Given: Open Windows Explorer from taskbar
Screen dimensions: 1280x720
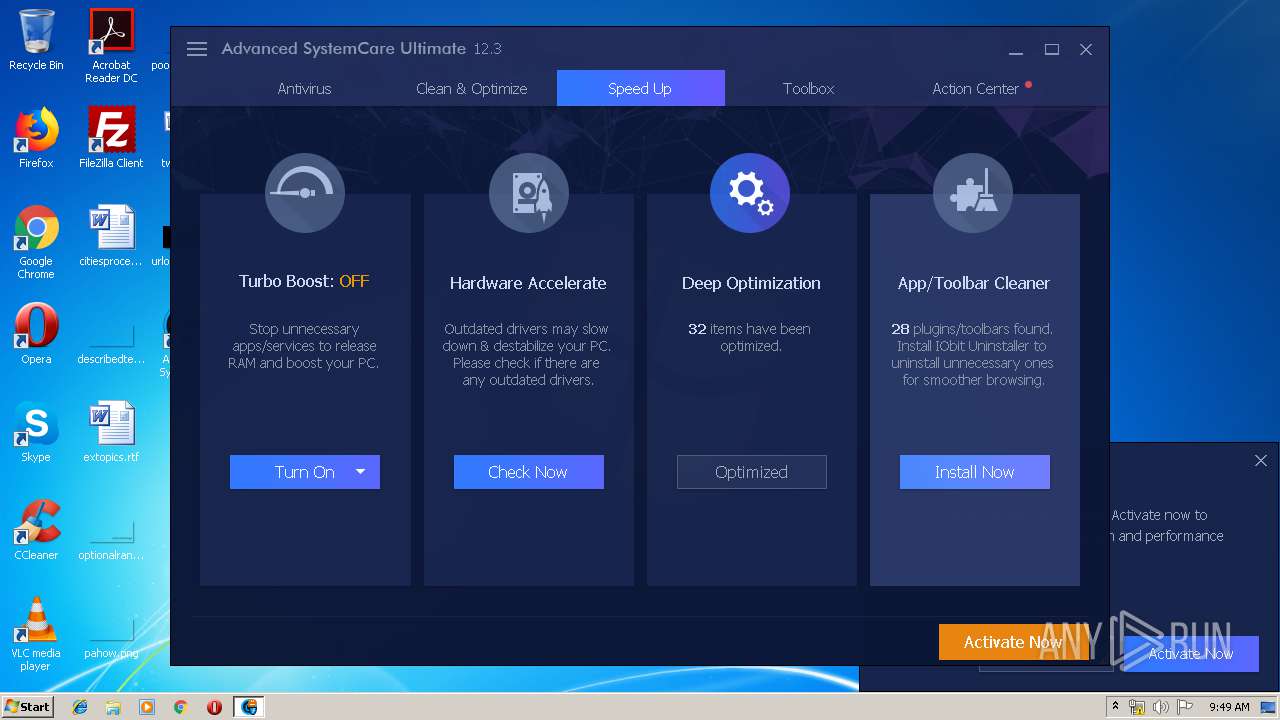Looking at the screenshot, I should coord(113,707).
